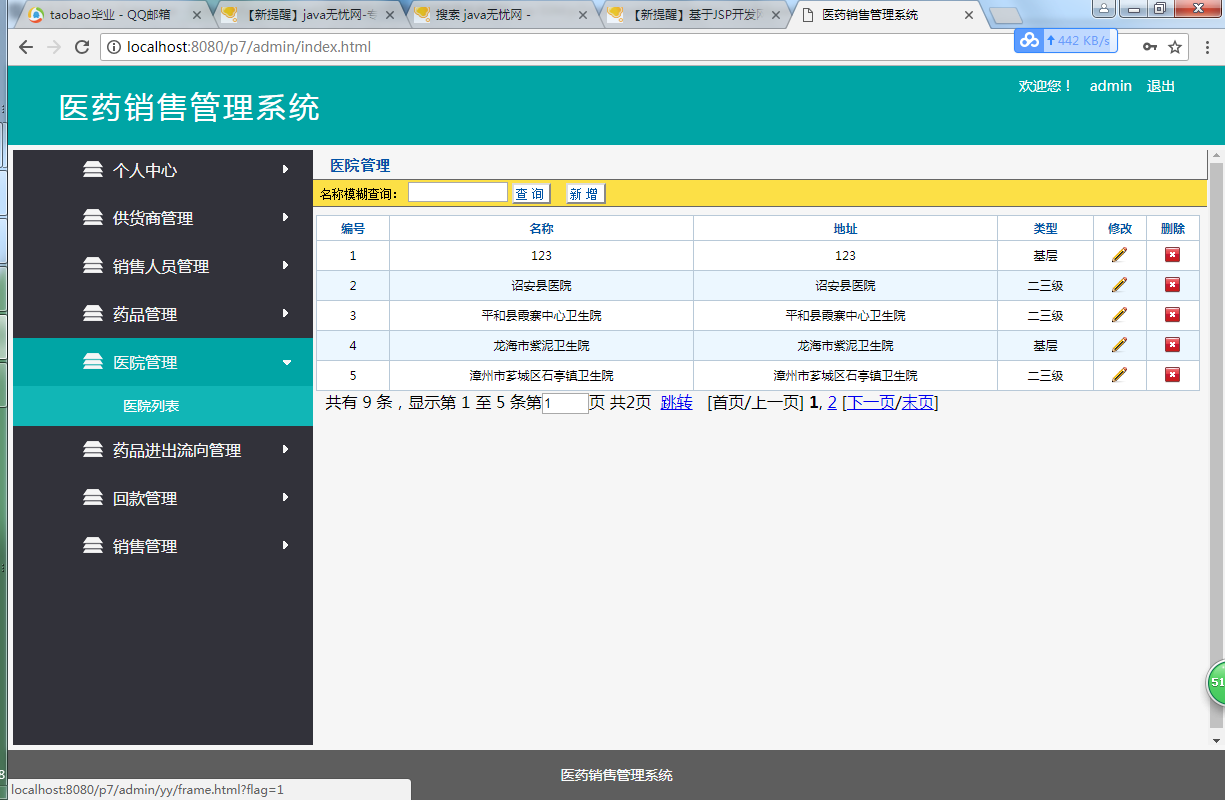Click name cell 诏安县医院

541,285
